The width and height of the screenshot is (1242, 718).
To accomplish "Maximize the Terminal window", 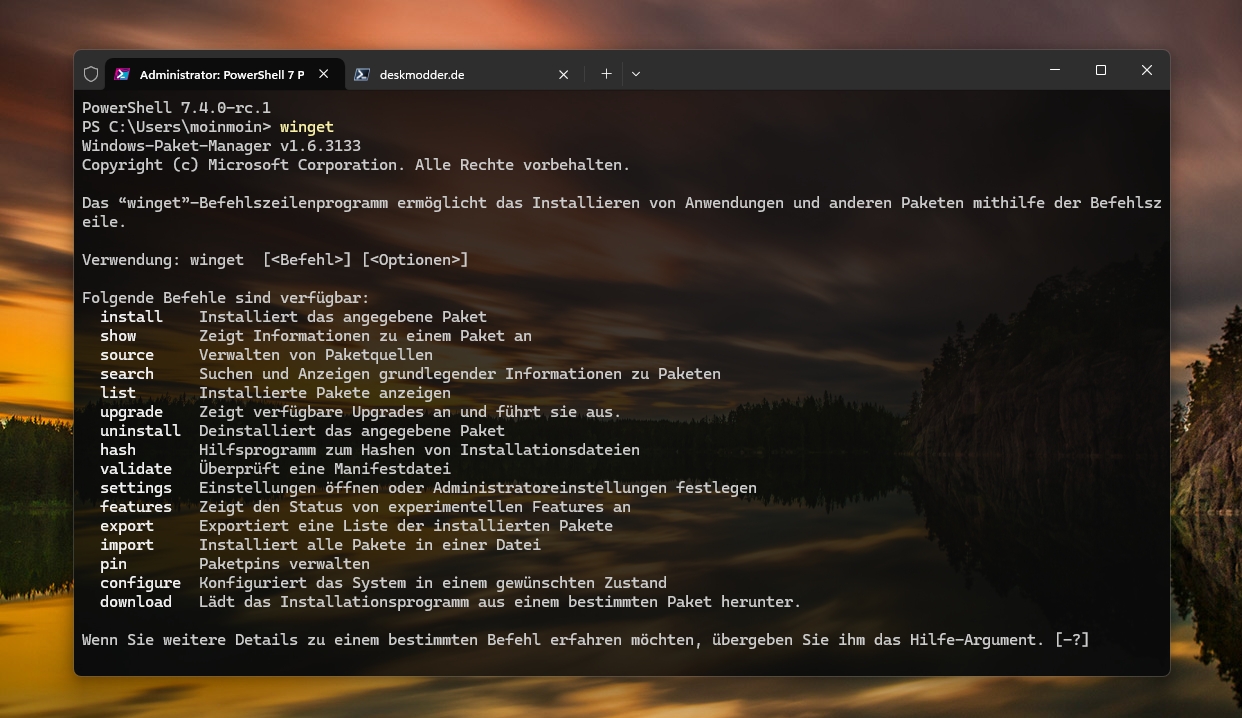I will click(1101, 70).
